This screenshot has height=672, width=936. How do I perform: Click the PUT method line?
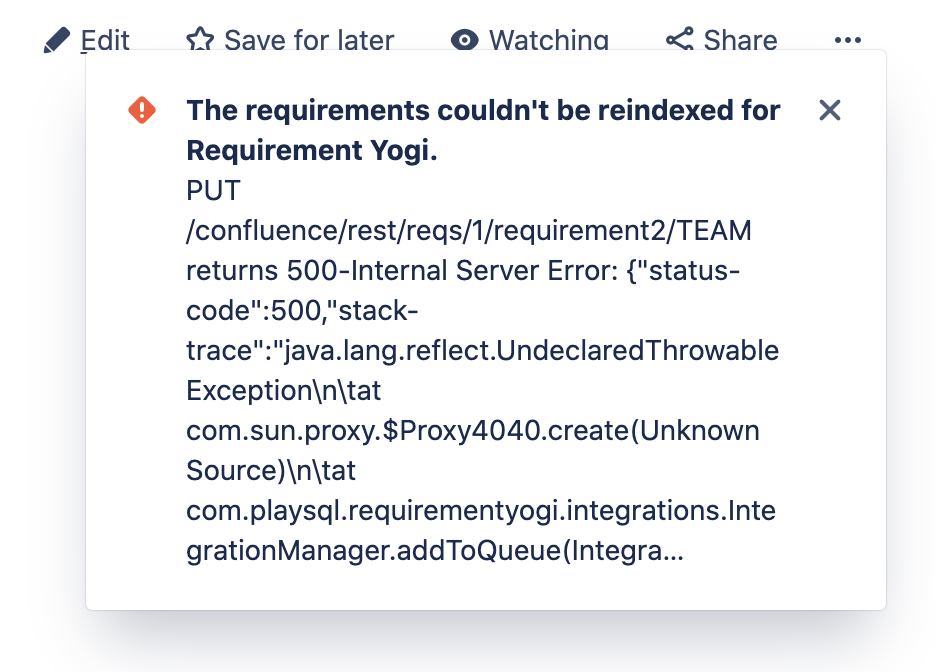[214, 190]
